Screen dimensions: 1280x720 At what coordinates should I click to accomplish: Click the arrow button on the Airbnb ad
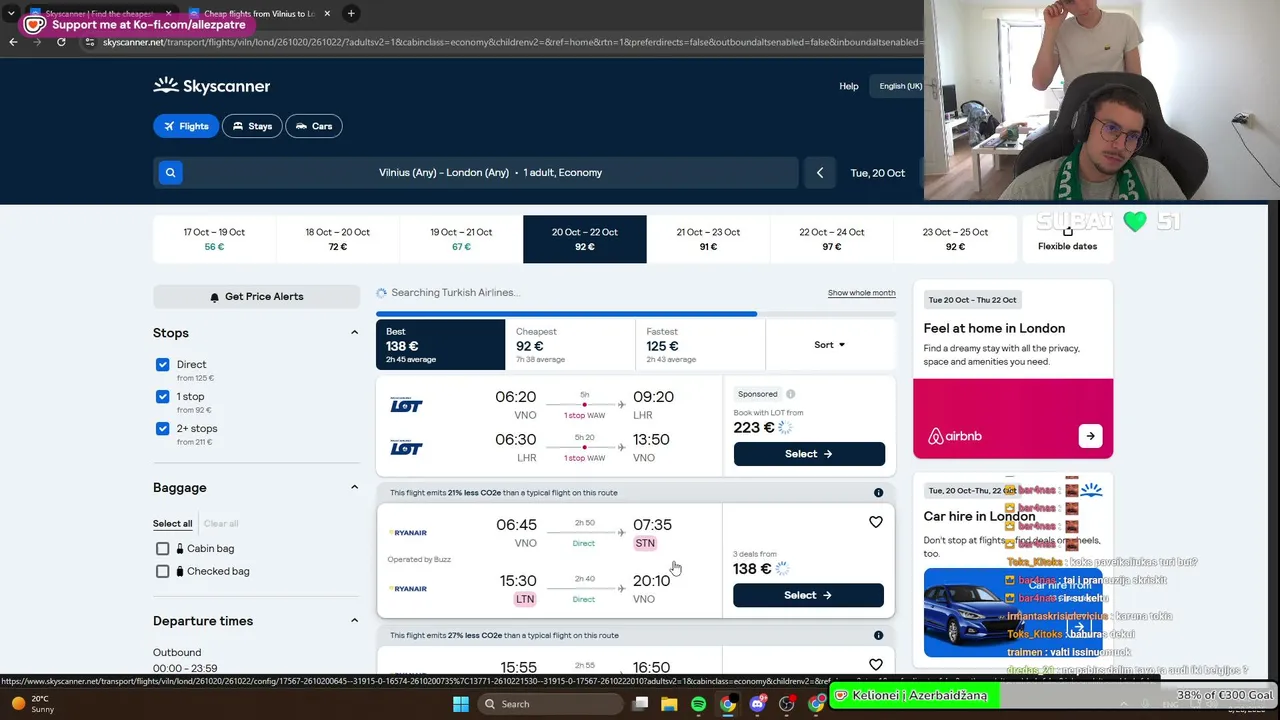point(1090,436)
